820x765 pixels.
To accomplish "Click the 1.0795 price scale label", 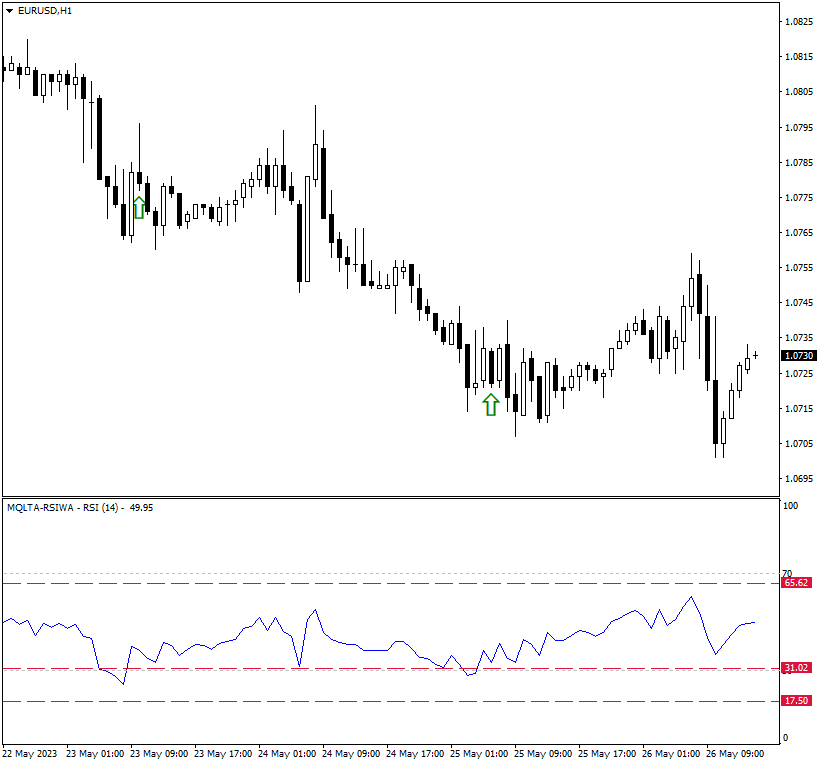I will point(799,128).
